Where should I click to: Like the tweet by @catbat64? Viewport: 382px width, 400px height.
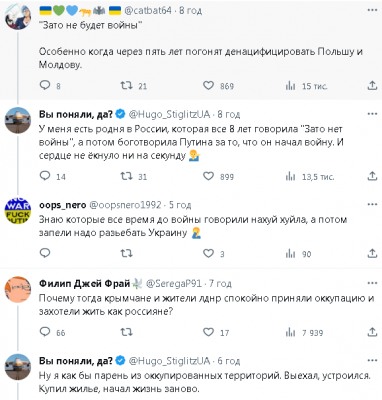click(x=208, y=86)
